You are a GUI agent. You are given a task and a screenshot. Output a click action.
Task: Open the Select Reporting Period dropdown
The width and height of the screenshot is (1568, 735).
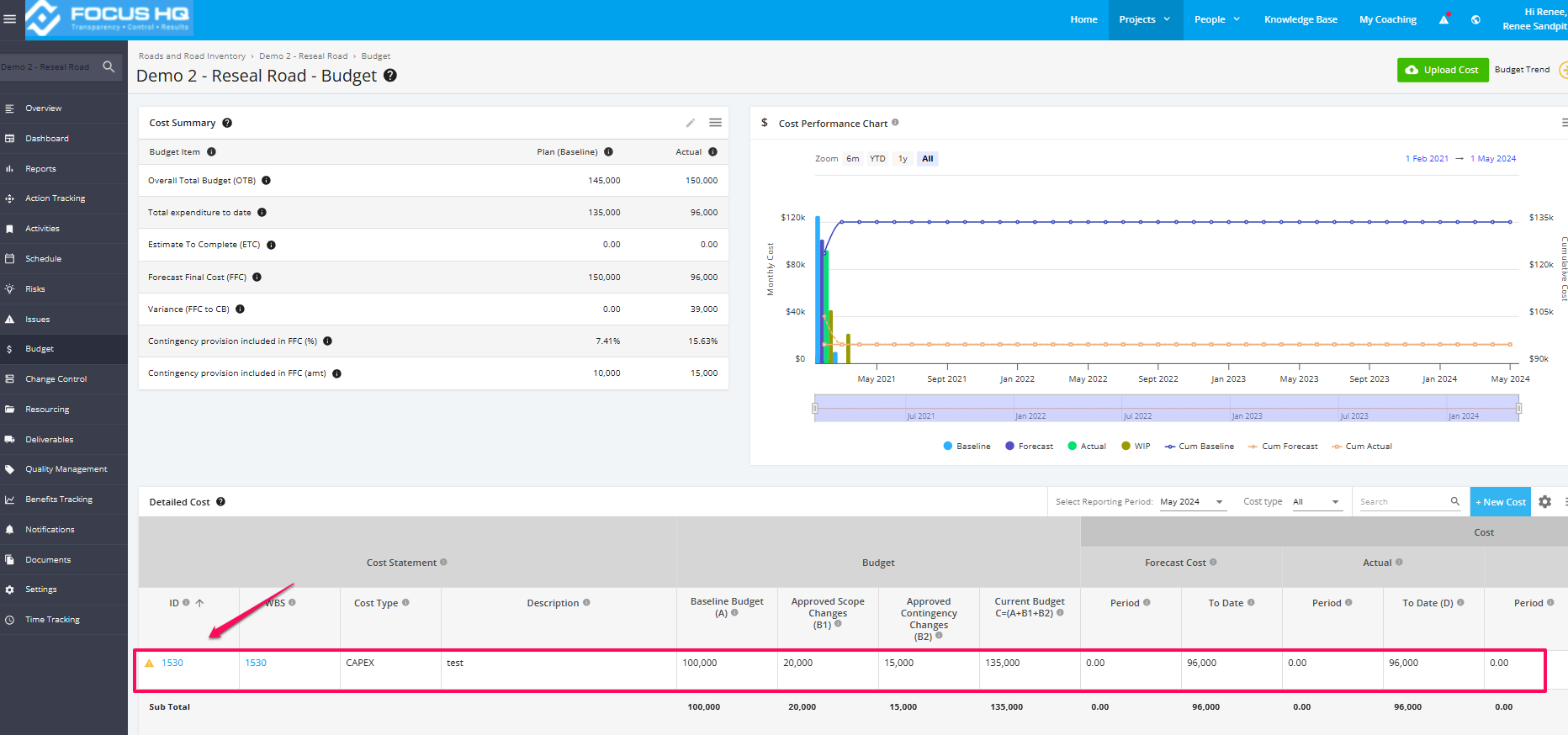[x=1192, y=502]
